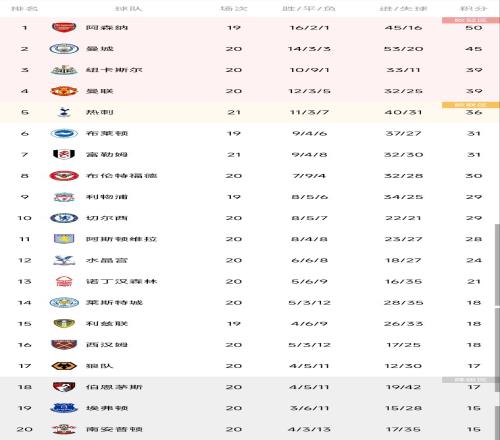Open the Nottingham Forest red tree logo
The height and width of the screenshot is (440, 500).
click(x=64, y=281)
